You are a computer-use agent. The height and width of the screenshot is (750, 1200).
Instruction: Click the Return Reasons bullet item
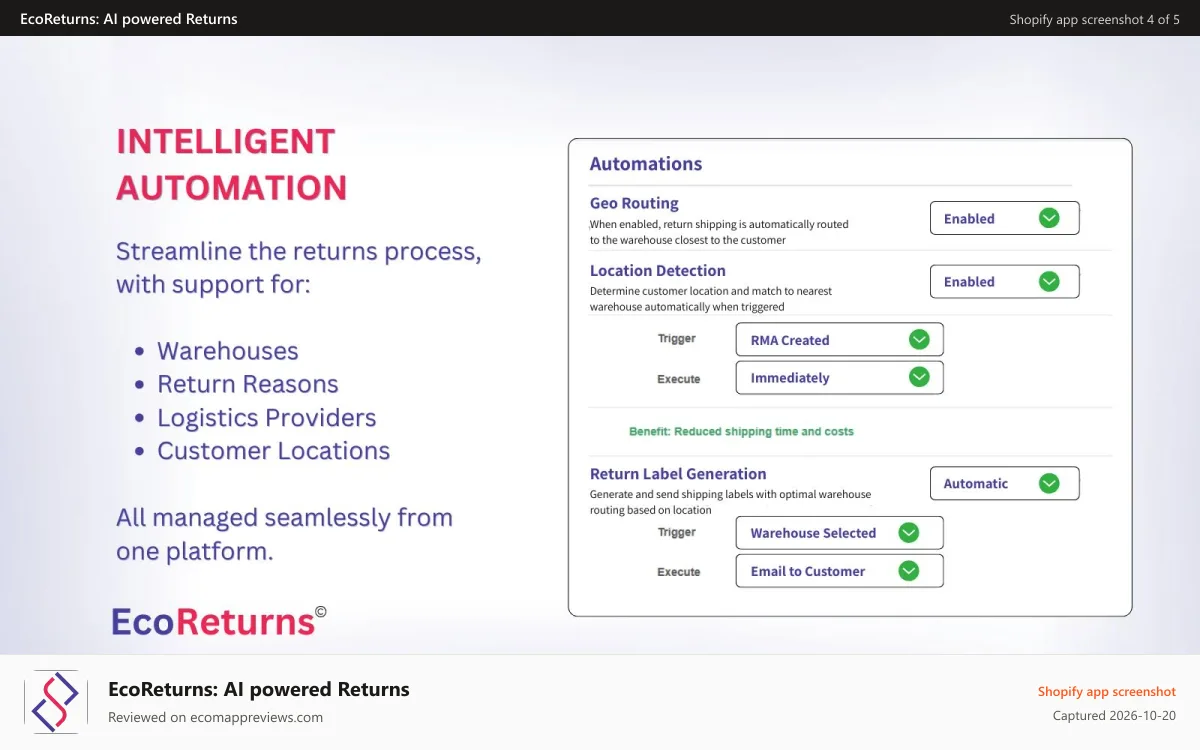(248, 384)
